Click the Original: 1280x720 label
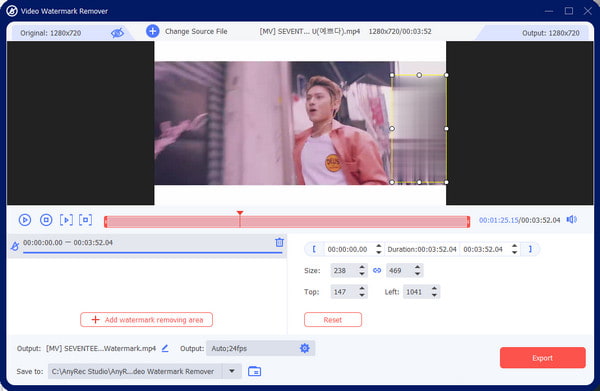This screenshot has width=600, height=391. (51, 33)
